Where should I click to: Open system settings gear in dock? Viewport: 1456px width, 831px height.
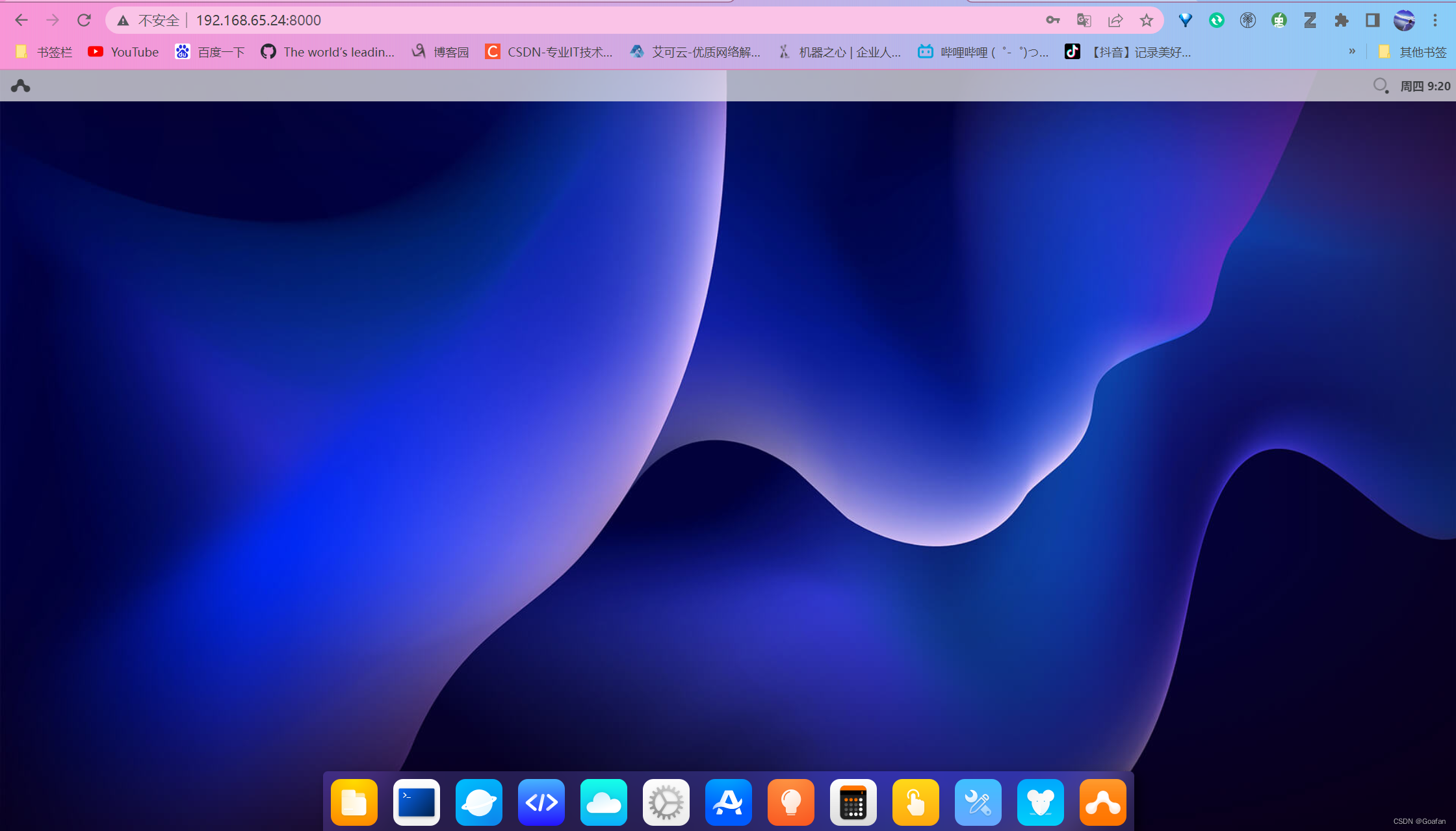click(666, 802)
